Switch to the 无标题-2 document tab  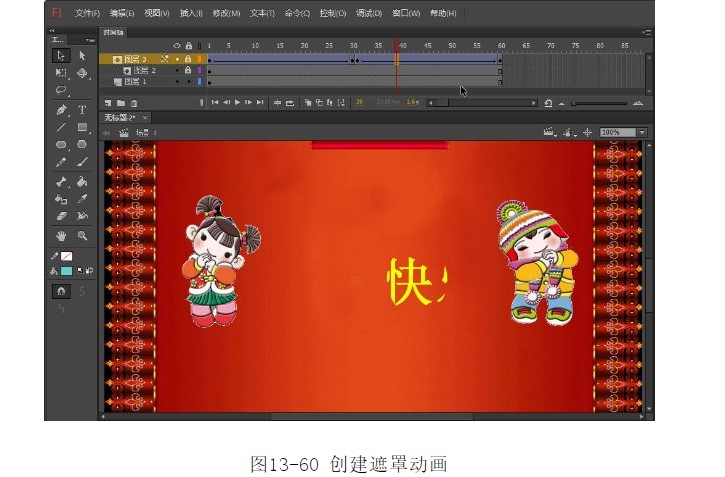click(120, 118)
